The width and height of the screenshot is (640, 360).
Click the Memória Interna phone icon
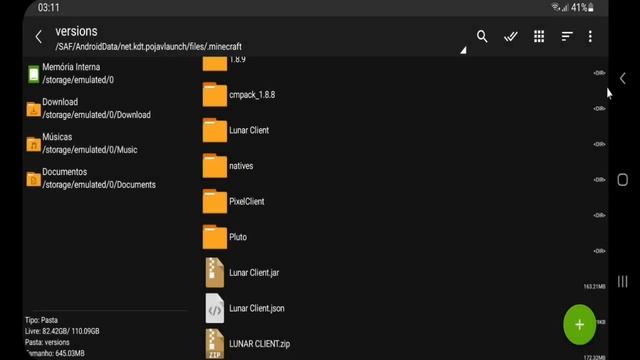click(33, 74)
